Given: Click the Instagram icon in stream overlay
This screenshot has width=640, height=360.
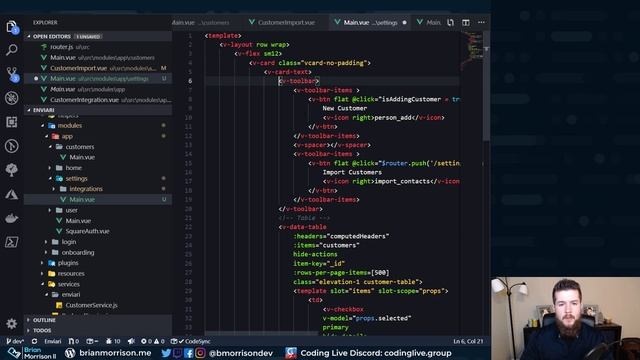Looking at the screenshot, I should point(200,353).
